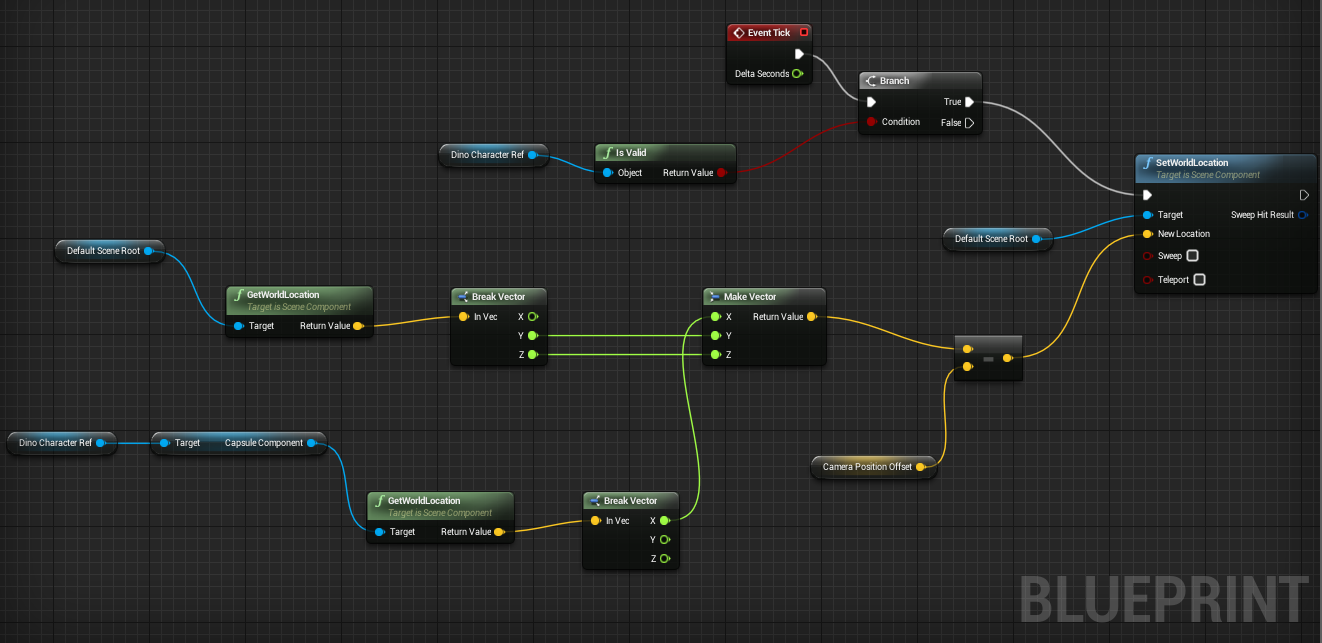Click the Sweep Hit Result output pin
Image resolution: width=1322 pixels, height=643 pixels.
1303,215
